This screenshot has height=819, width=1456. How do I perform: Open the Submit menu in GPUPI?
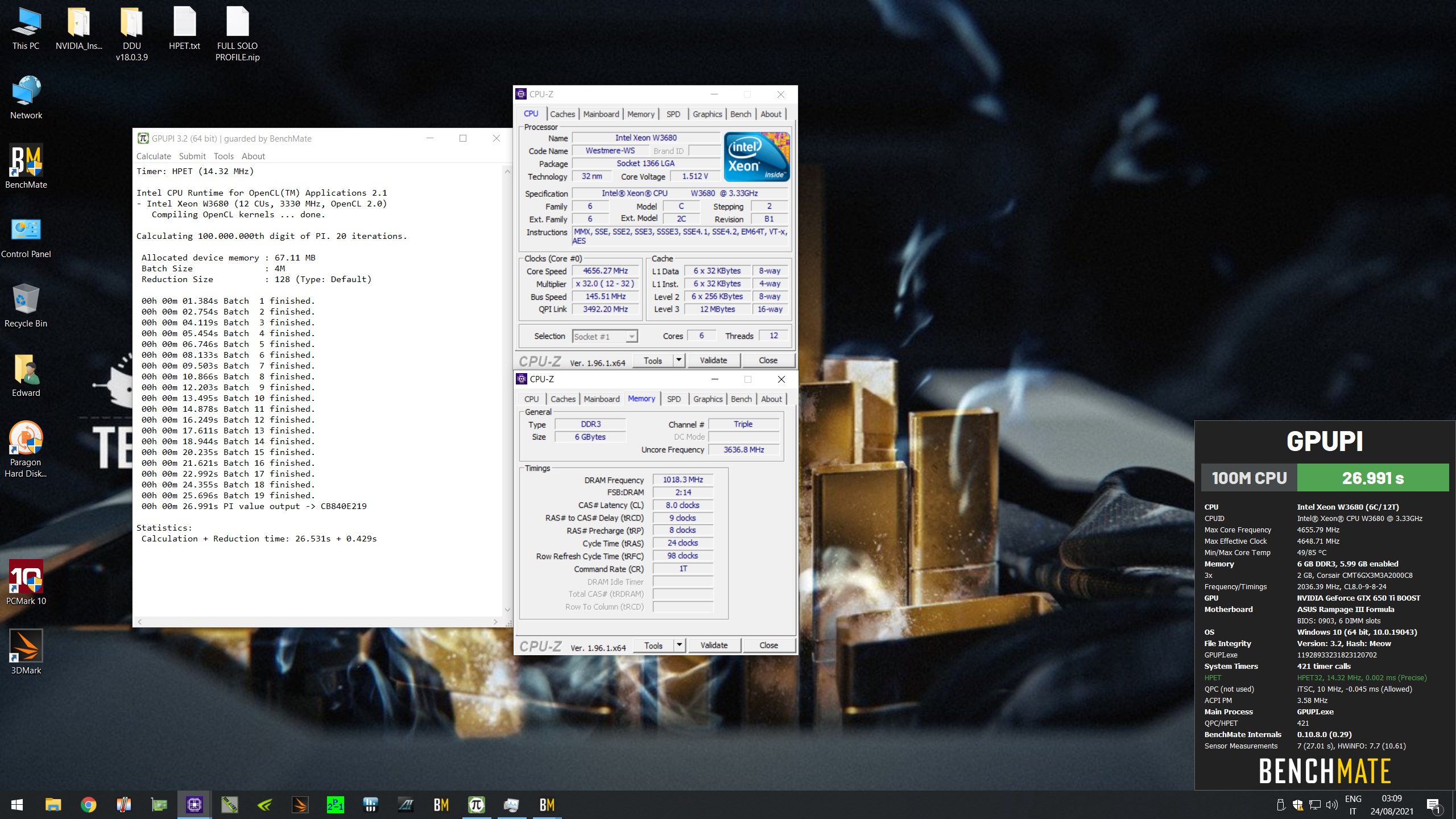[x=192, y=156]
